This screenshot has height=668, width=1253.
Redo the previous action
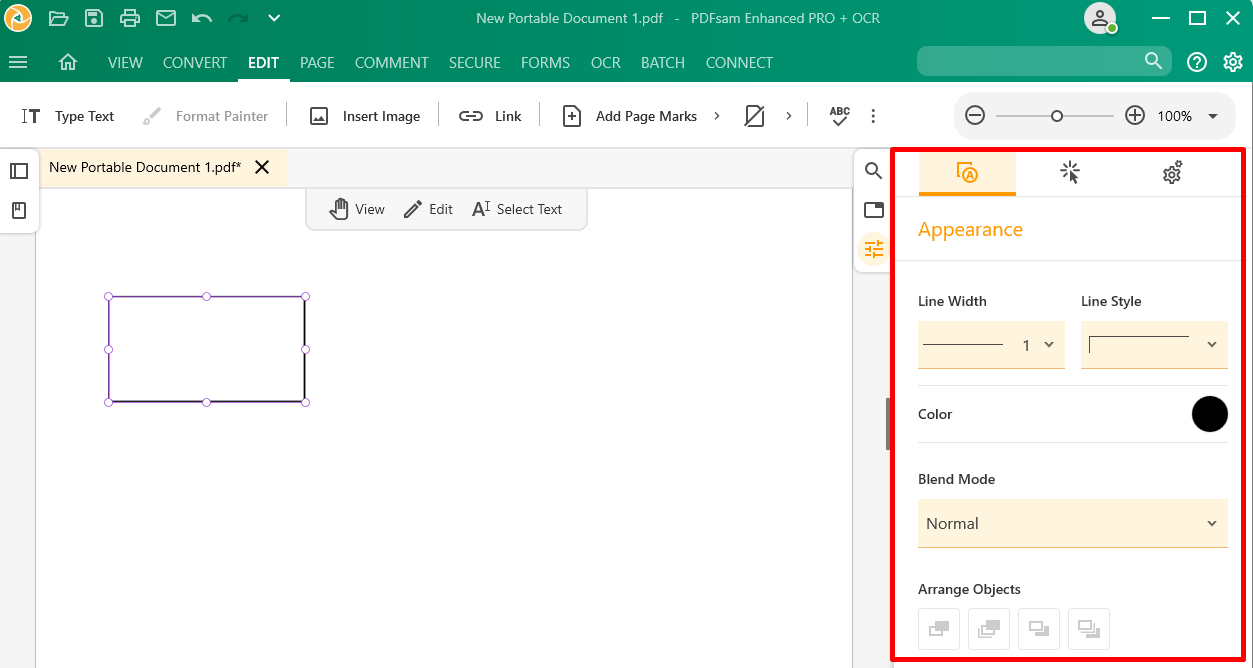point(238,18)
